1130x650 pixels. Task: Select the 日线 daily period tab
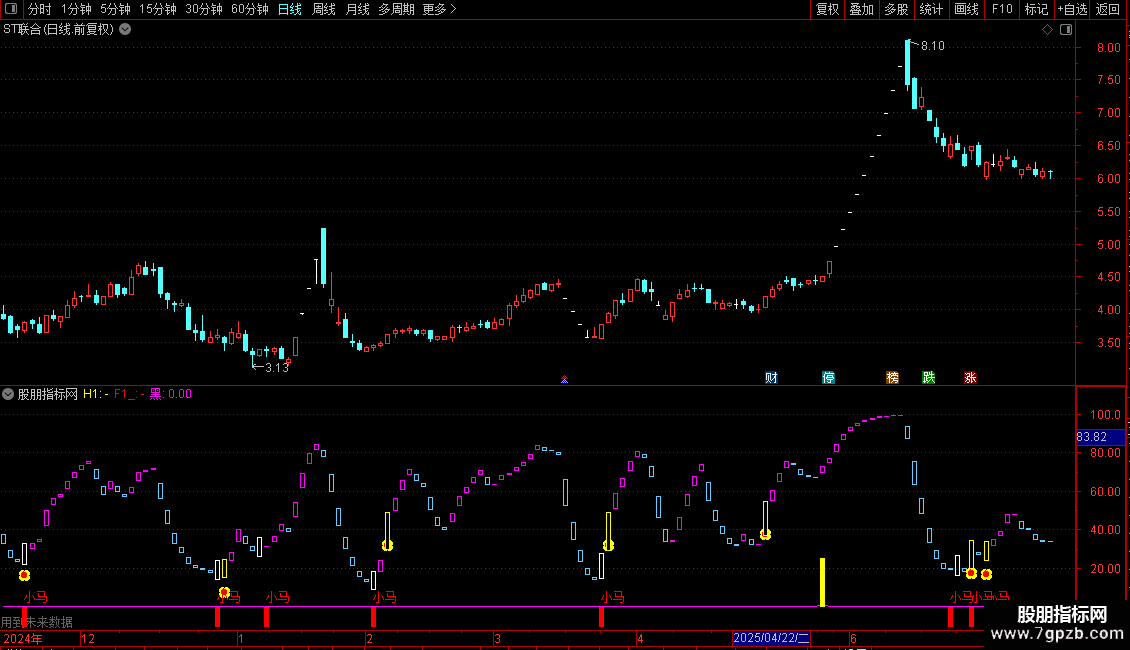click(290, 9)
